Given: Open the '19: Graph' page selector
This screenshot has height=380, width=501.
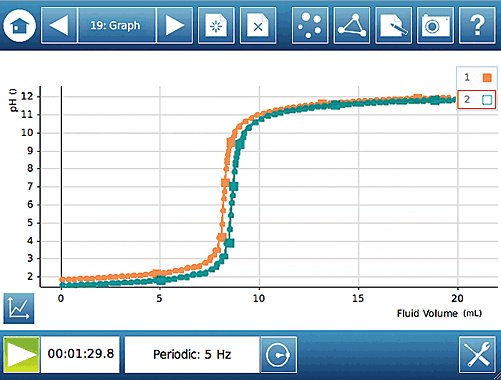Looking at the screenshot, I should point(116,26).
